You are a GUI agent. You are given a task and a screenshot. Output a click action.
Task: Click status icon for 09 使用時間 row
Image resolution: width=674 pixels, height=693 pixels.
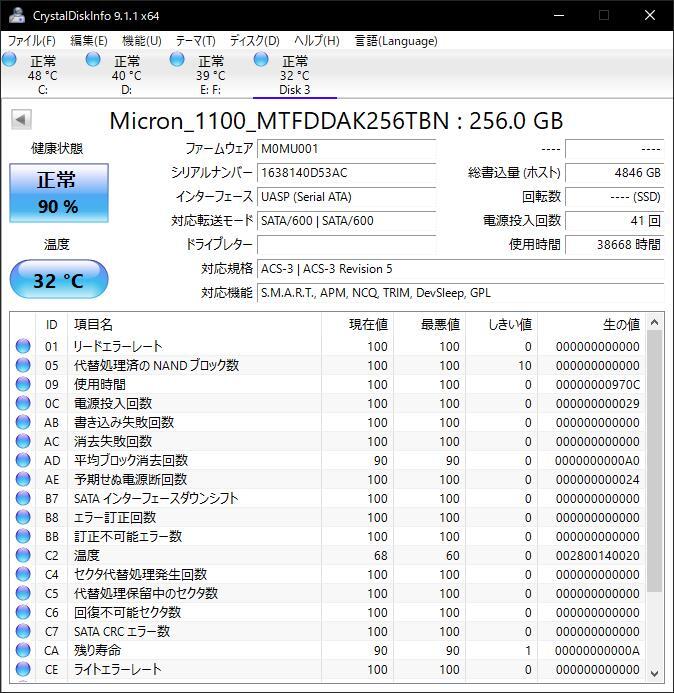[23, 384]
